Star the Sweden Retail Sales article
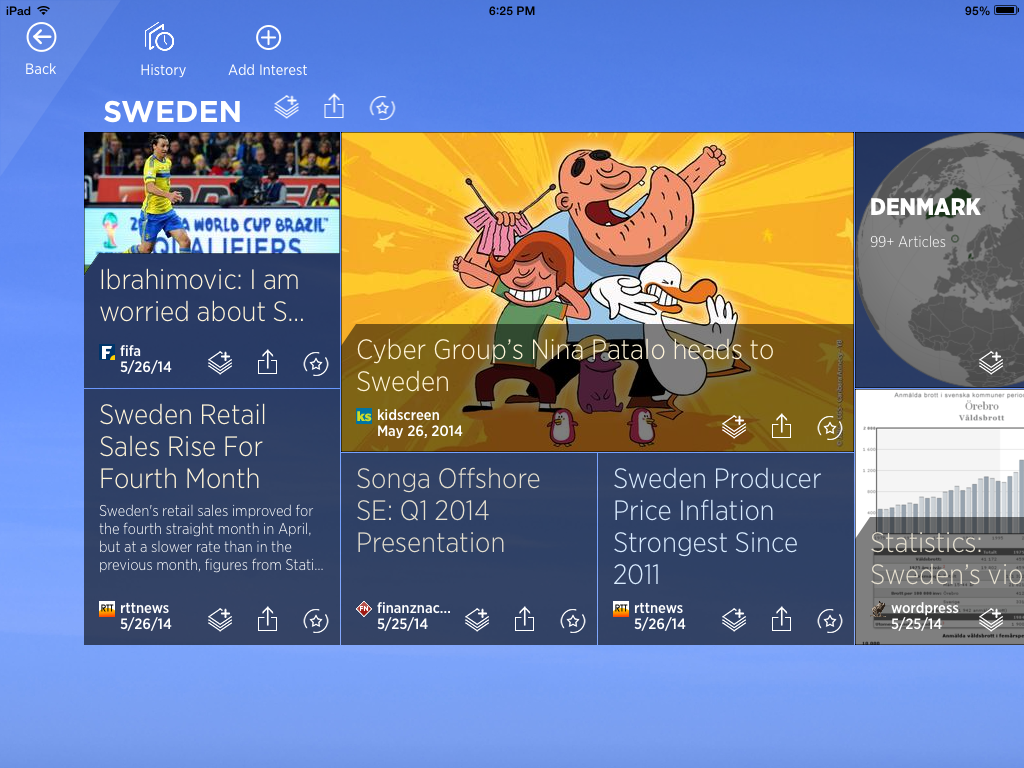This screenshot has width=1024, height=768. point(316,621)
